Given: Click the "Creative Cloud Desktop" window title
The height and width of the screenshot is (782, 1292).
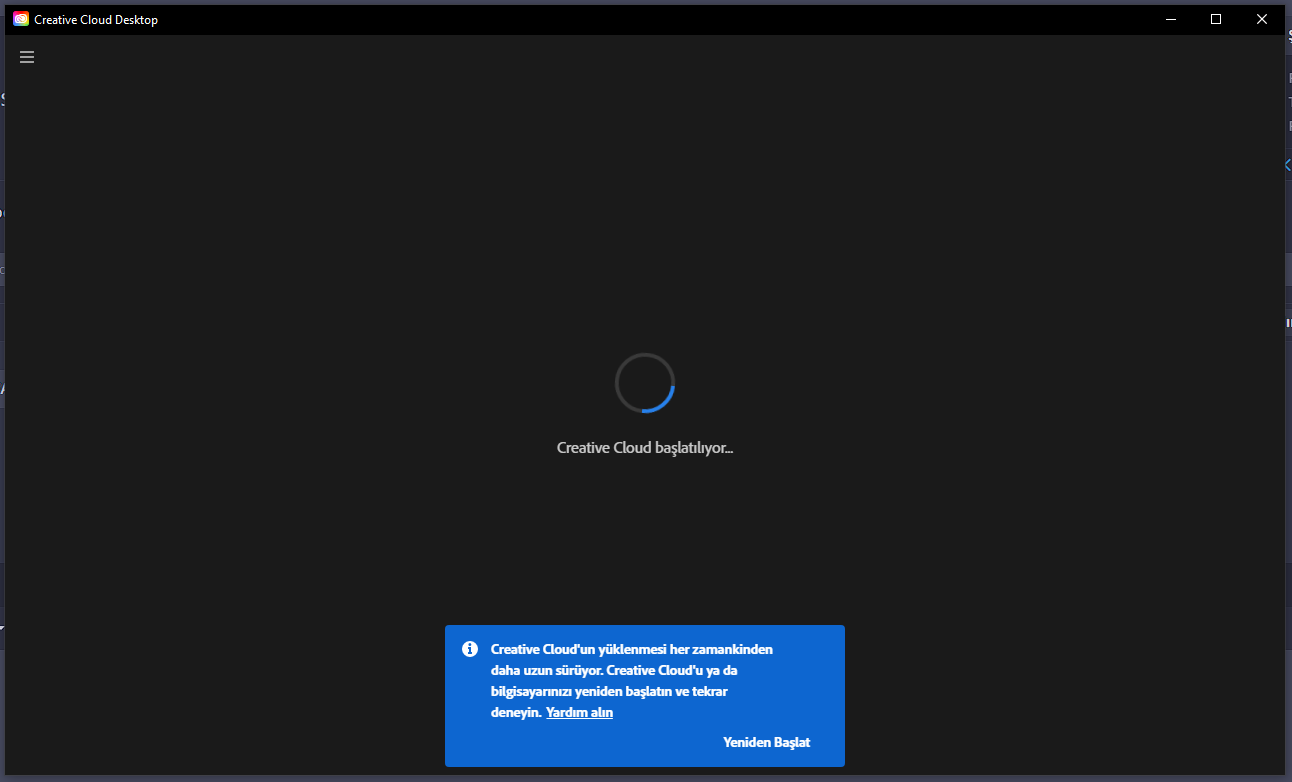Looking at the screenshot, I should (x=96, y=20).
